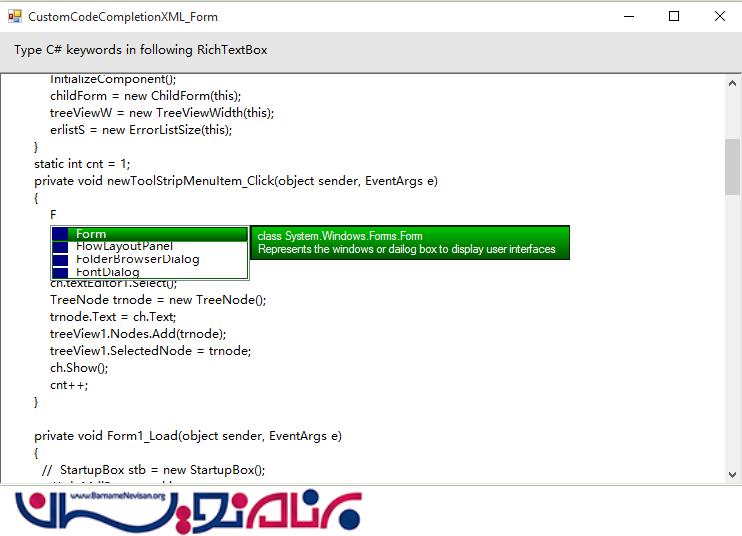The image size is (742, 536).
Task: Click the 'Type C# keywords' label
Action: tap(141, 50)
